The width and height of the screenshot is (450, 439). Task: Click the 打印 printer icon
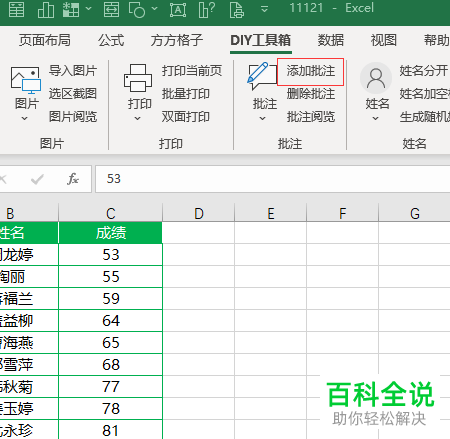click(x=138, y=78)
